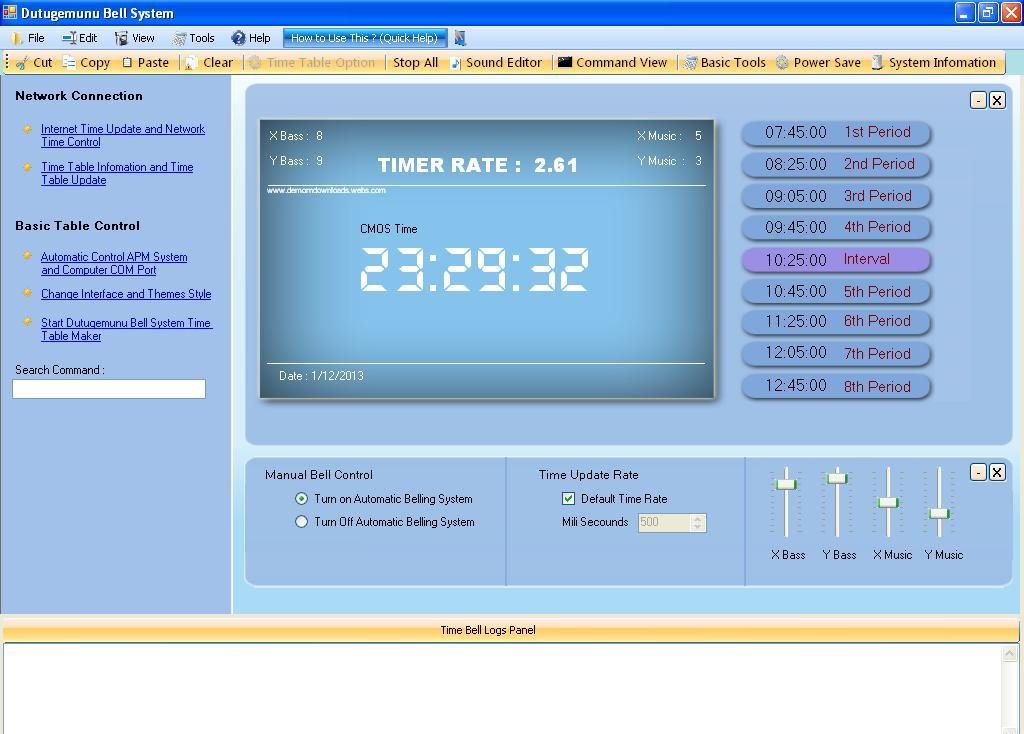The height and width of the screenshot is (734, 1024).
Task: Click the Mili Secounds spinner up arrow
Action: pyautogui.click(x=697, y=519)
